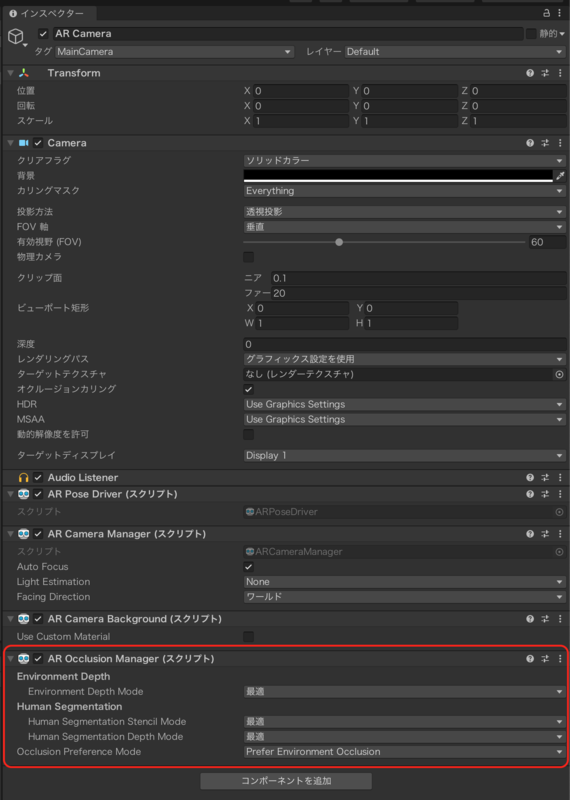
Task: Collapse the AR Occlusion Manager foldout
Action: pos(10,659)
